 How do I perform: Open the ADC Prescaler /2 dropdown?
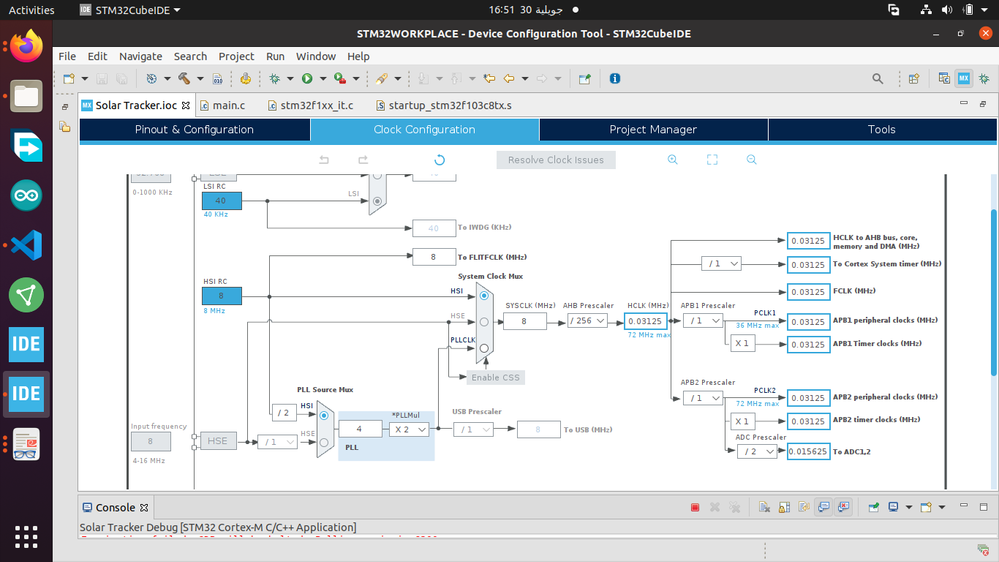[756, 451]
